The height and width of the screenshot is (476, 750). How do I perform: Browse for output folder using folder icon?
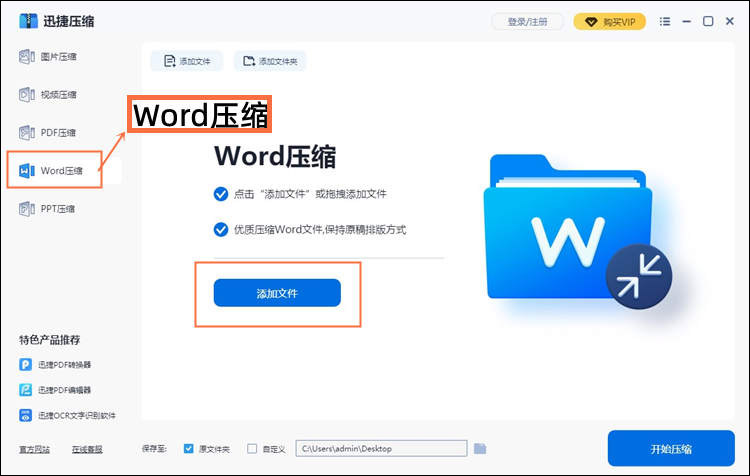click(480, 449)
